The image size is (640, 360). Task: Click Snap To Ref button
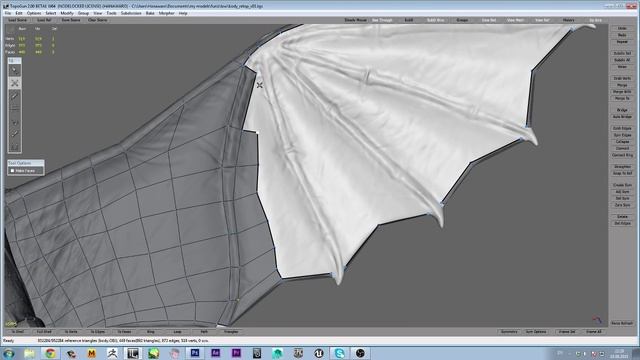(622, 173)
